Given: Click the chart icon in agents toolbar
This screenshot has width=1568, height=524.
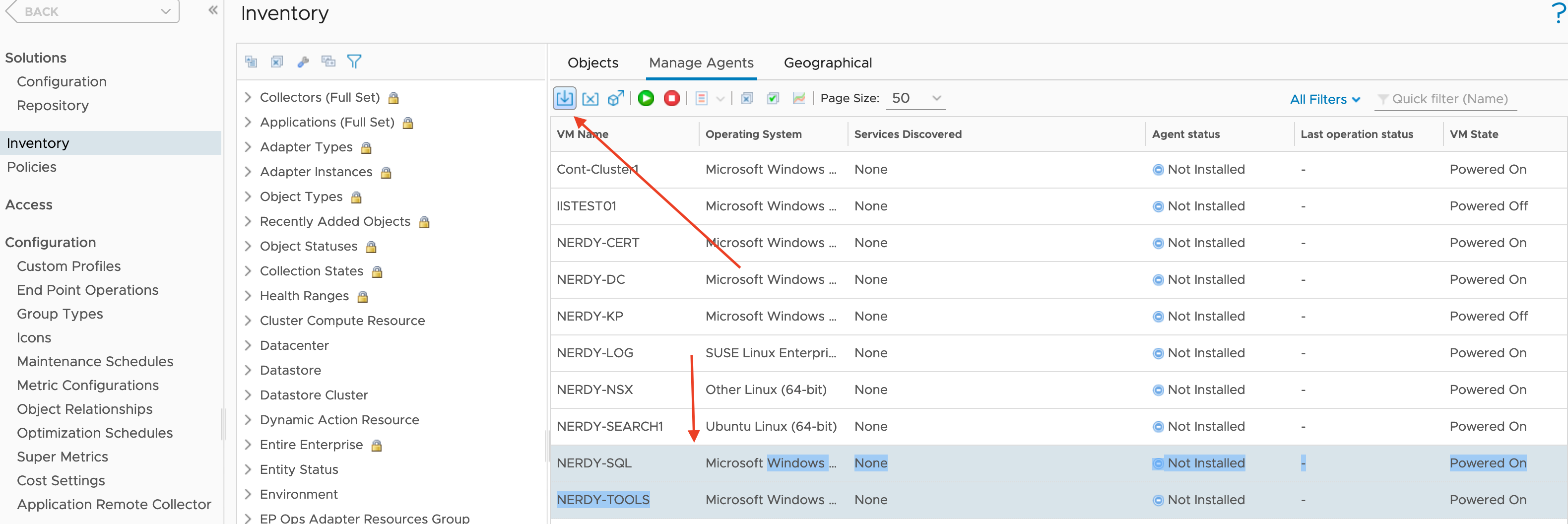Looking at the screenshot, I should tap(798, 99).
